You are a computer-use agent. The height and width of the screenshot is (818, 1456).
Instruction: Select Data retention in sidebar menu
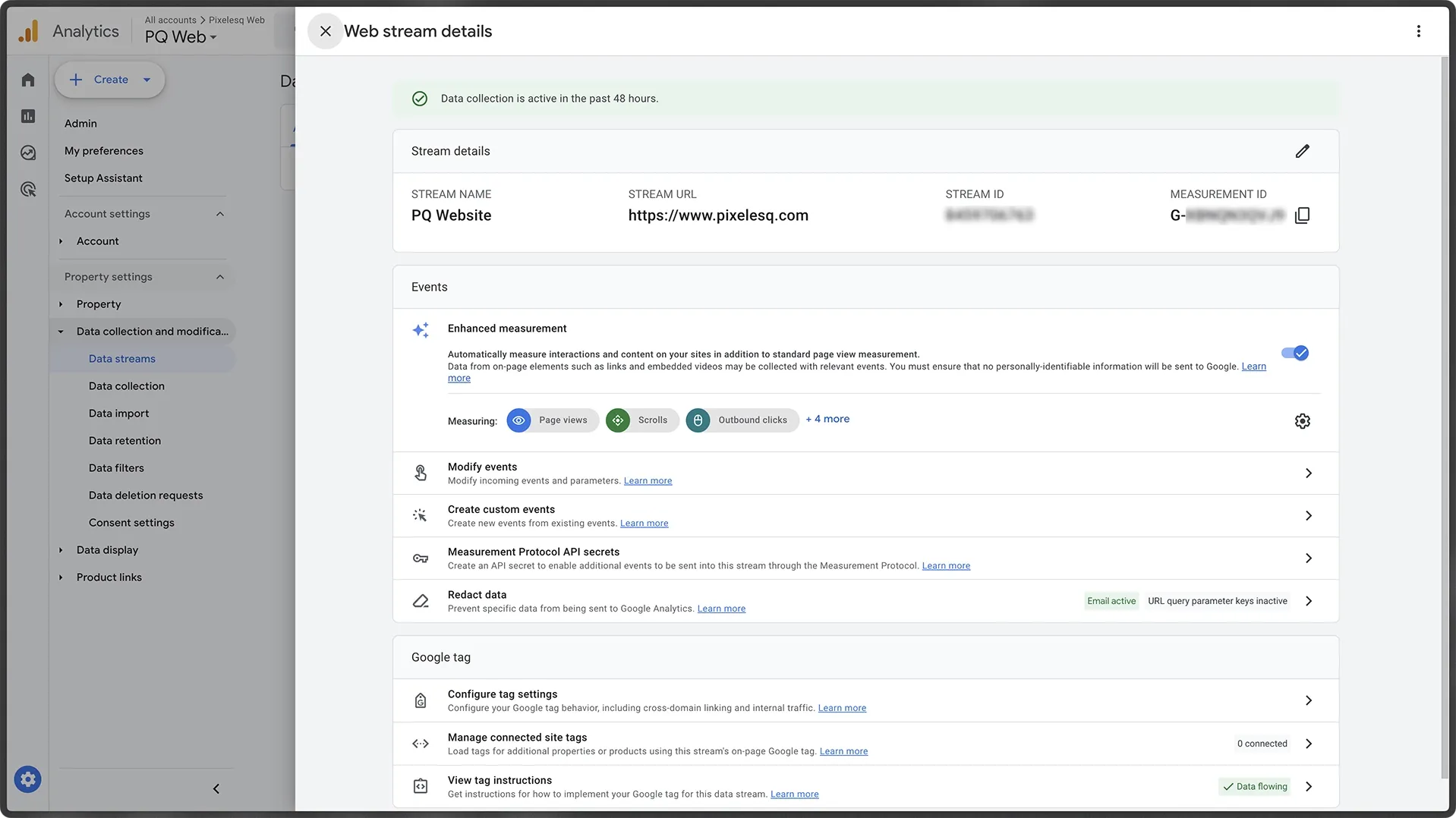pos(124,441)
